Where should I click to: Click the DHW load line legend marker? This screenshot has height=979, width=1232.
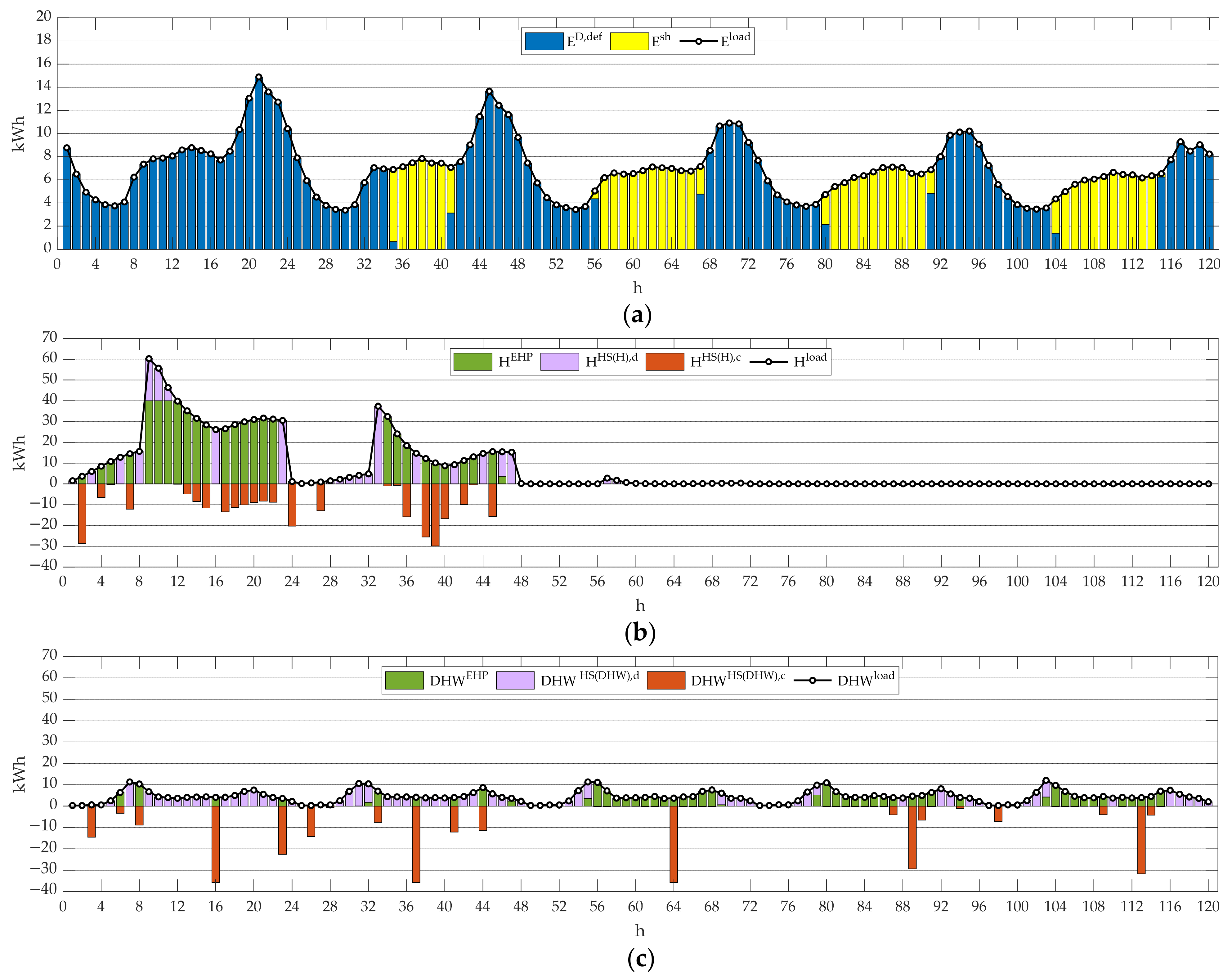click(812, 680)
